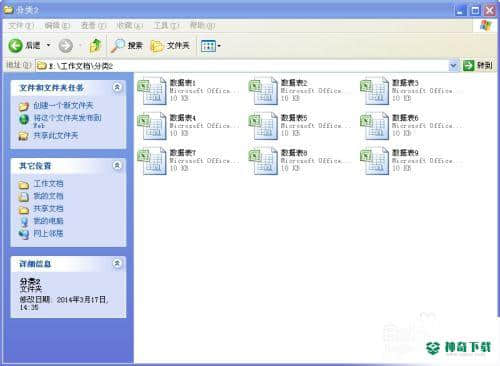
Task: Open the 收藏(A) menu
Action: (x=130, y=26)
